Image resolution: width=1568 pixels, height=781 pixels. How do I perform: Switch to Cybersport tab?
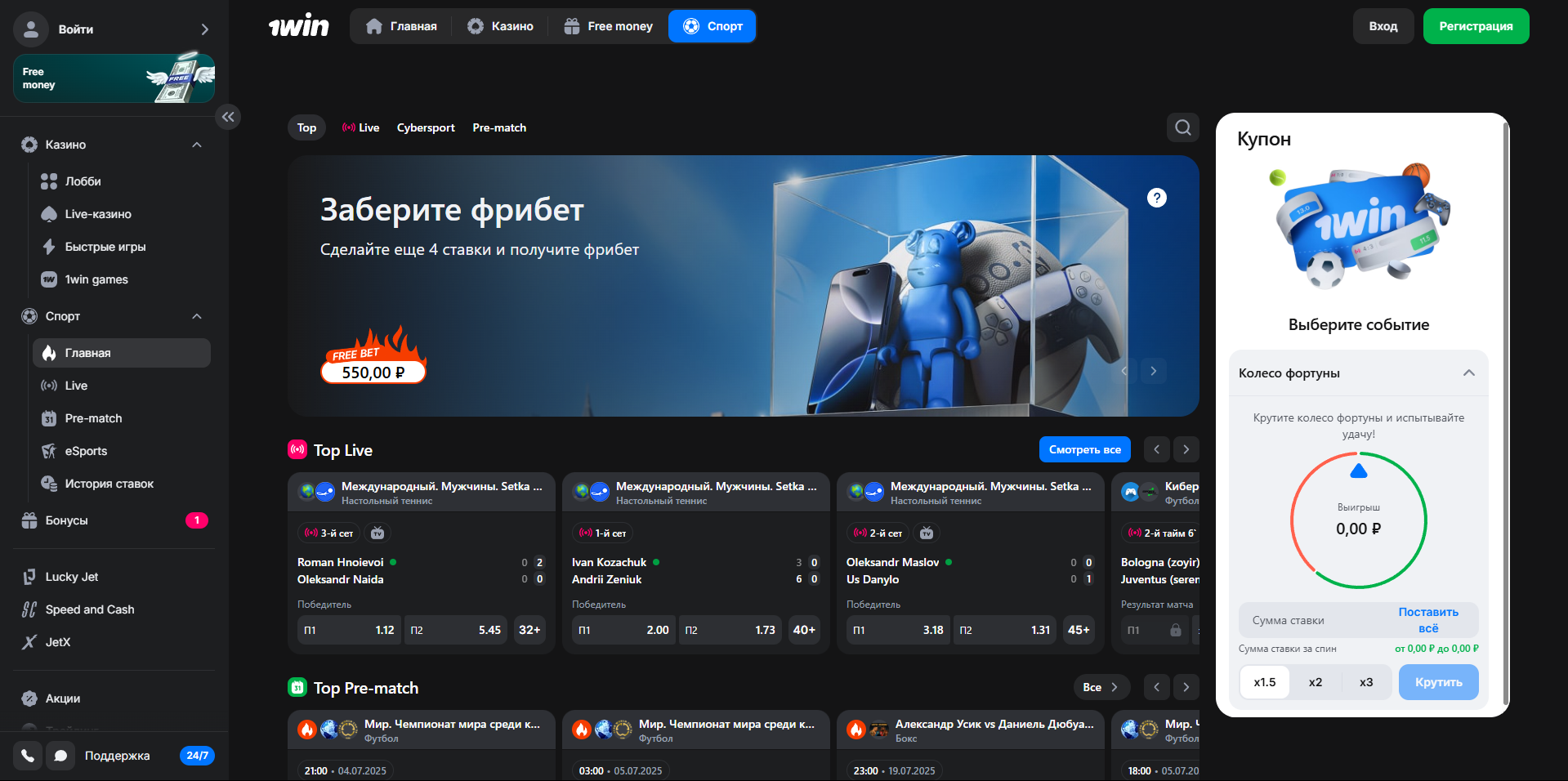click(426, 127)
